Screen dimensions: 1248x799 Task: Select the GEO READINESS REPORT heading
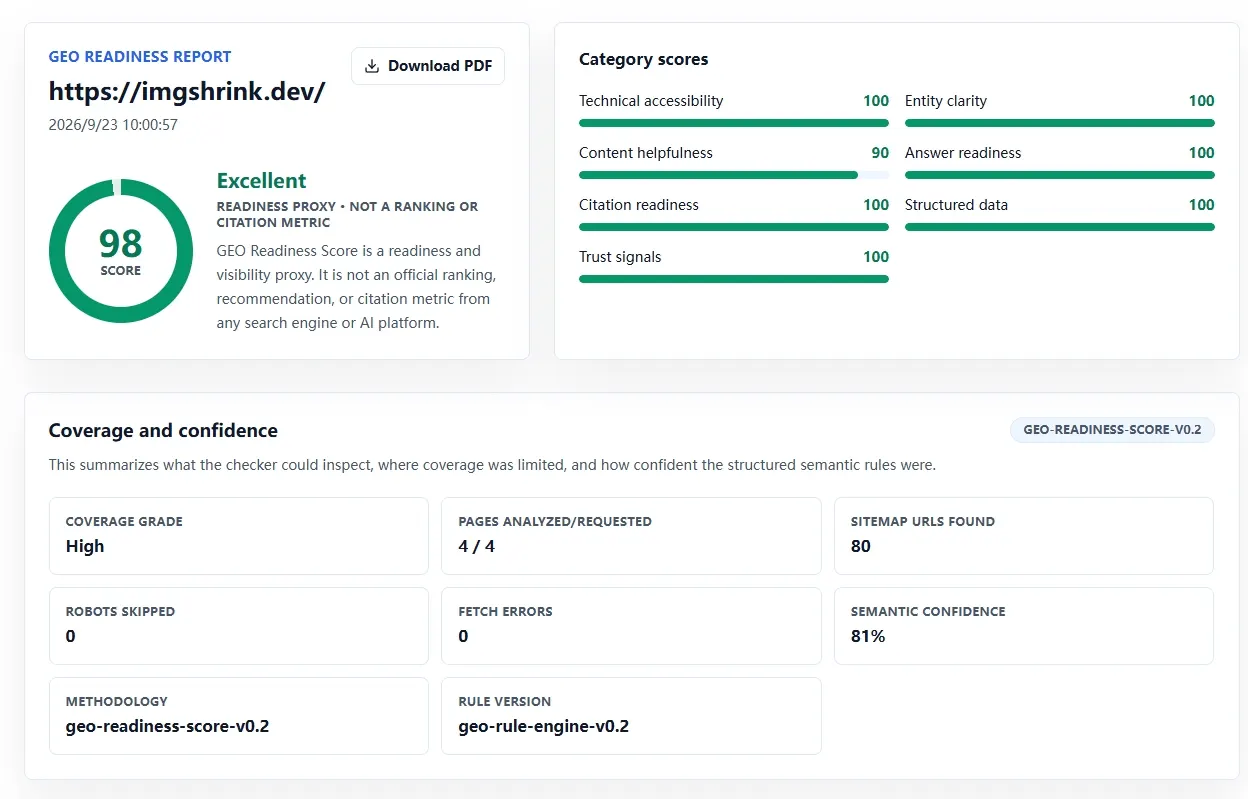click(x=140, y=57)
